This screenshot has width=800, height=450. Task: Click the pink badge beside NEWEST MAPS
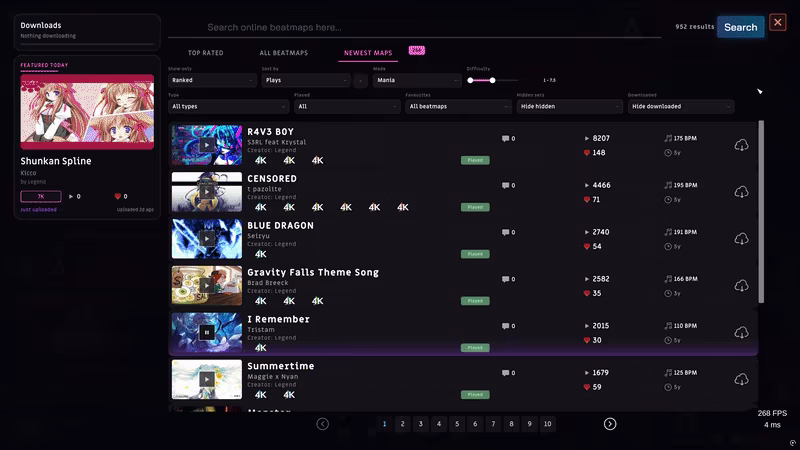pos(417,51)
